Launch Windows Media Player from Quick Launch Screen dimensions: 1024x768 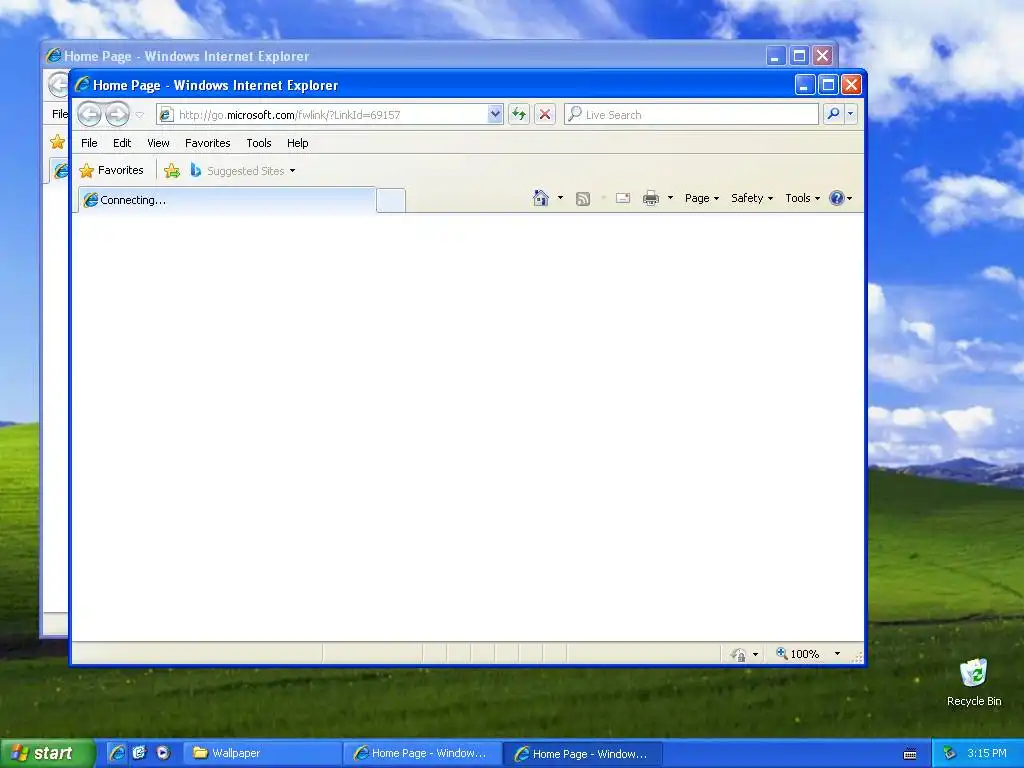(x=162, y=753)
